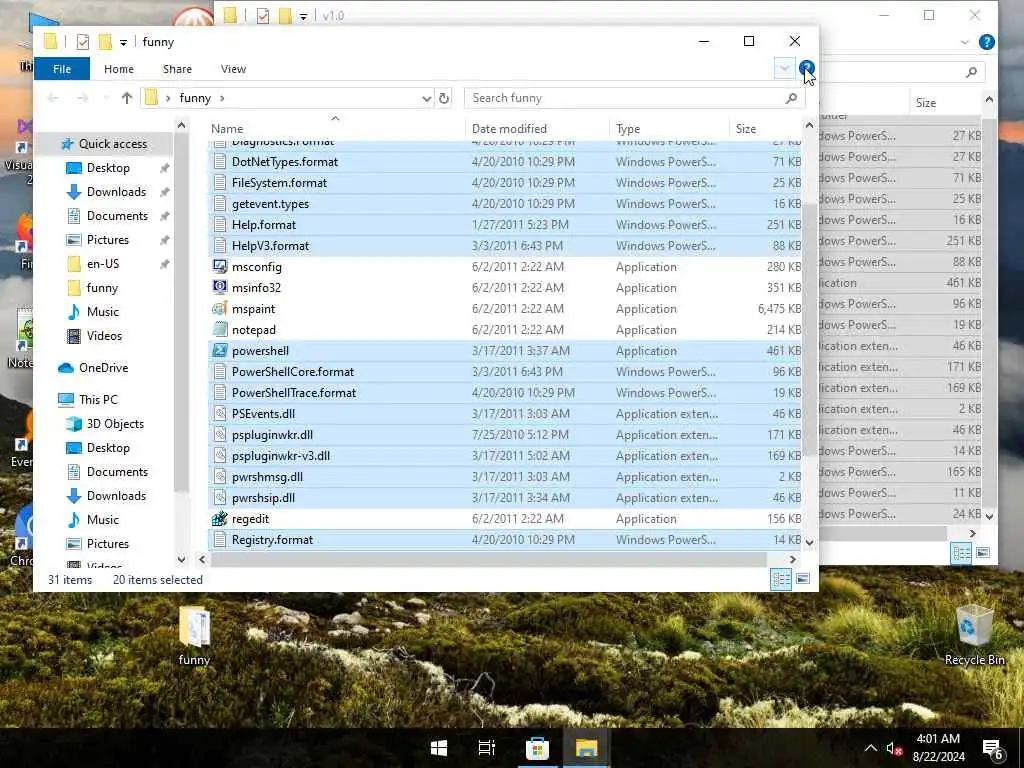The width and height of the screenshot is (1024, 768).
Task: Click Quick access star icon in sidebar
Action: pos(67,144)
